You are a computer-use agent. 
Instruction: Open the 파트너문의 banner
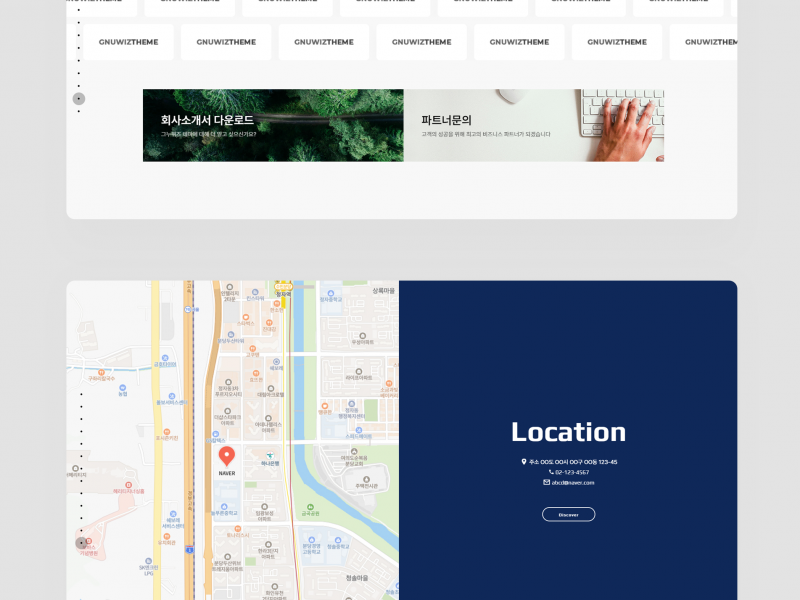pyautogui.click(x=534, y=126)
